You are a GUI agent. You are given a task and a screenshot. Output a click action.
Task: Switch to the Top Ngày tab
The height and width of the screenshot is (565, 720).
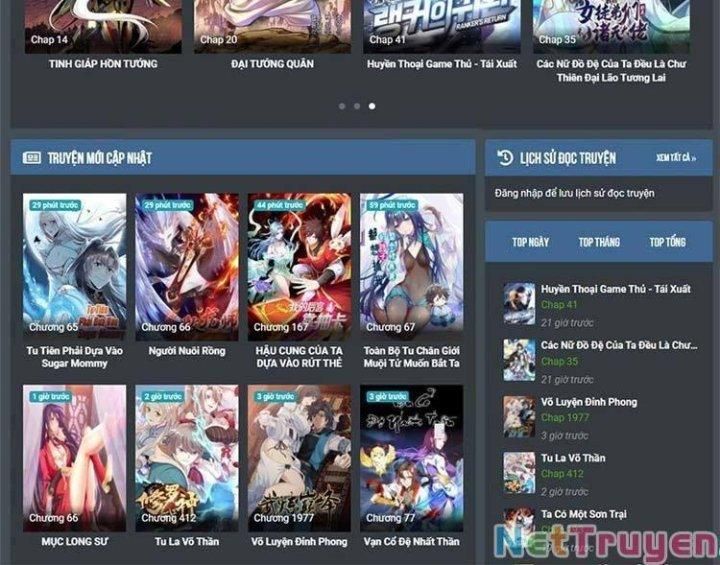pos(530,242)
